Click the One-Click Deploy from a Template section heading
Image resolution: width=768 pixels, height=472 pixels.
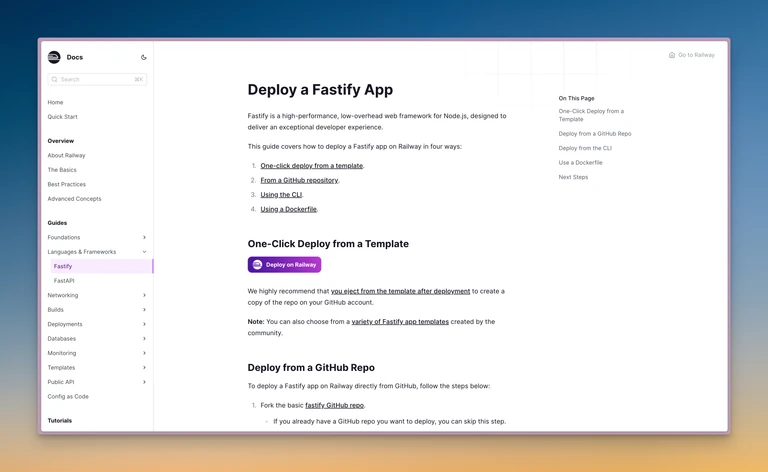click(x=328, y=244)
